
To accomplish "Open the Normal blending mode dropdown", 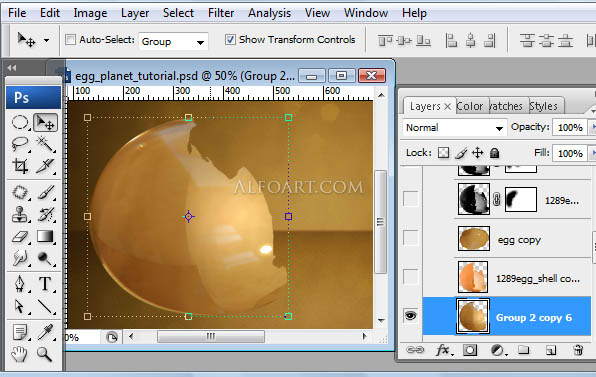I will coord(455,128).
